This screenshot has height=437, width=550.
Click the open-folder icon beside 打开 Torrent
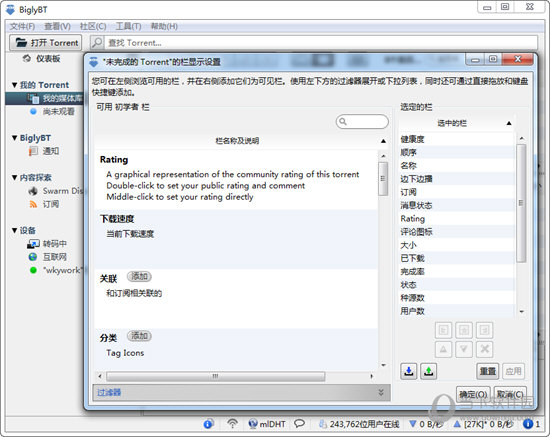point(21,42)
